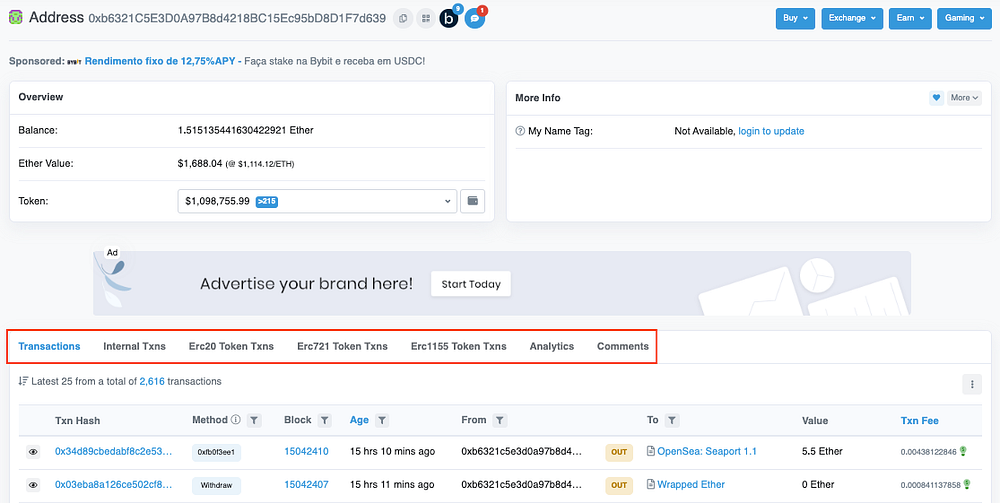This screenshot has height=503, width=1000.
Task: Open the Erc721 Token Txns tab
Action: (342, 346)
